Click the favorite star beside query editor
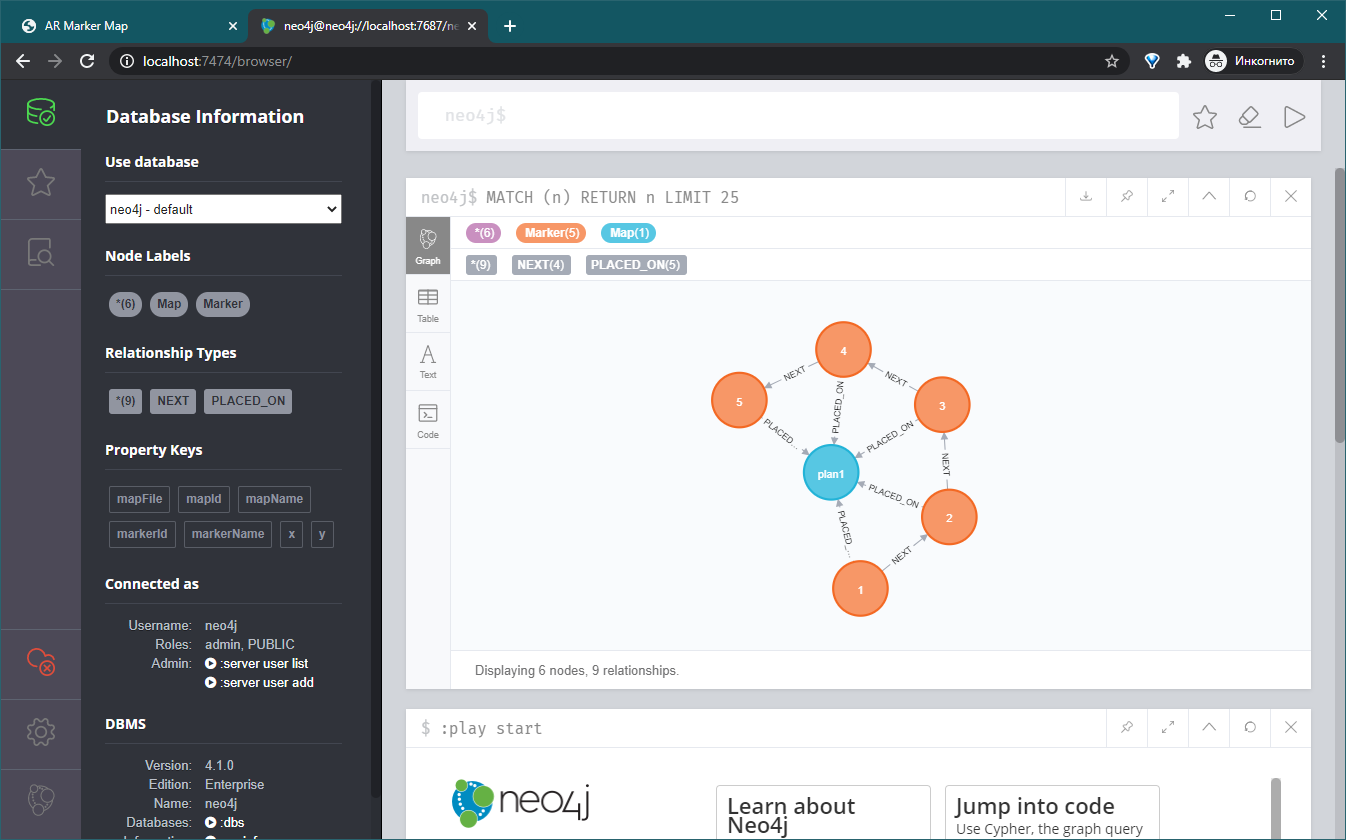This screenshot has height=840, width=1346. (x=1205, y=117)
